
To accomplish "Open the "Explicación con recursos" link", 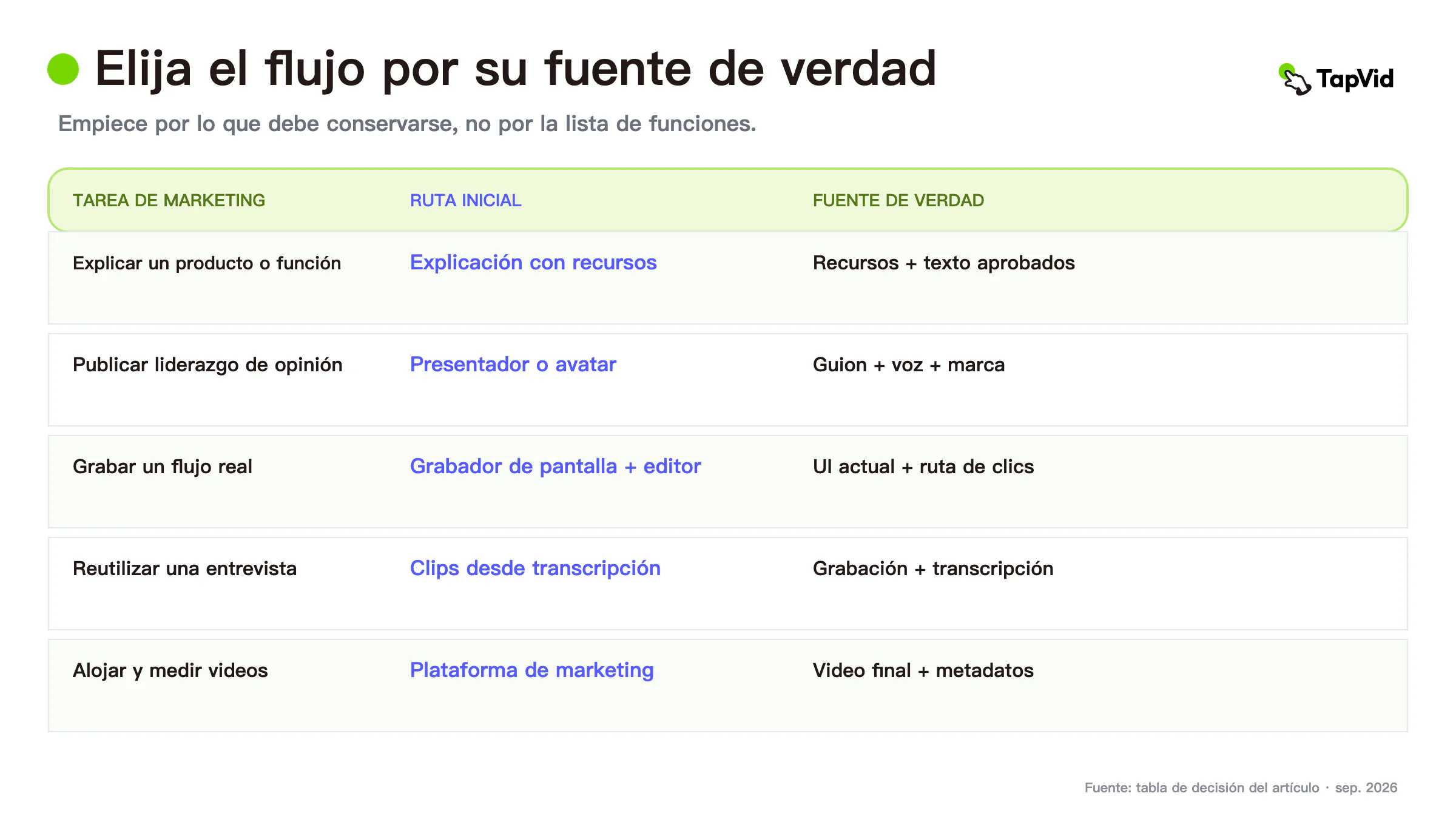I will coord(533,263).
